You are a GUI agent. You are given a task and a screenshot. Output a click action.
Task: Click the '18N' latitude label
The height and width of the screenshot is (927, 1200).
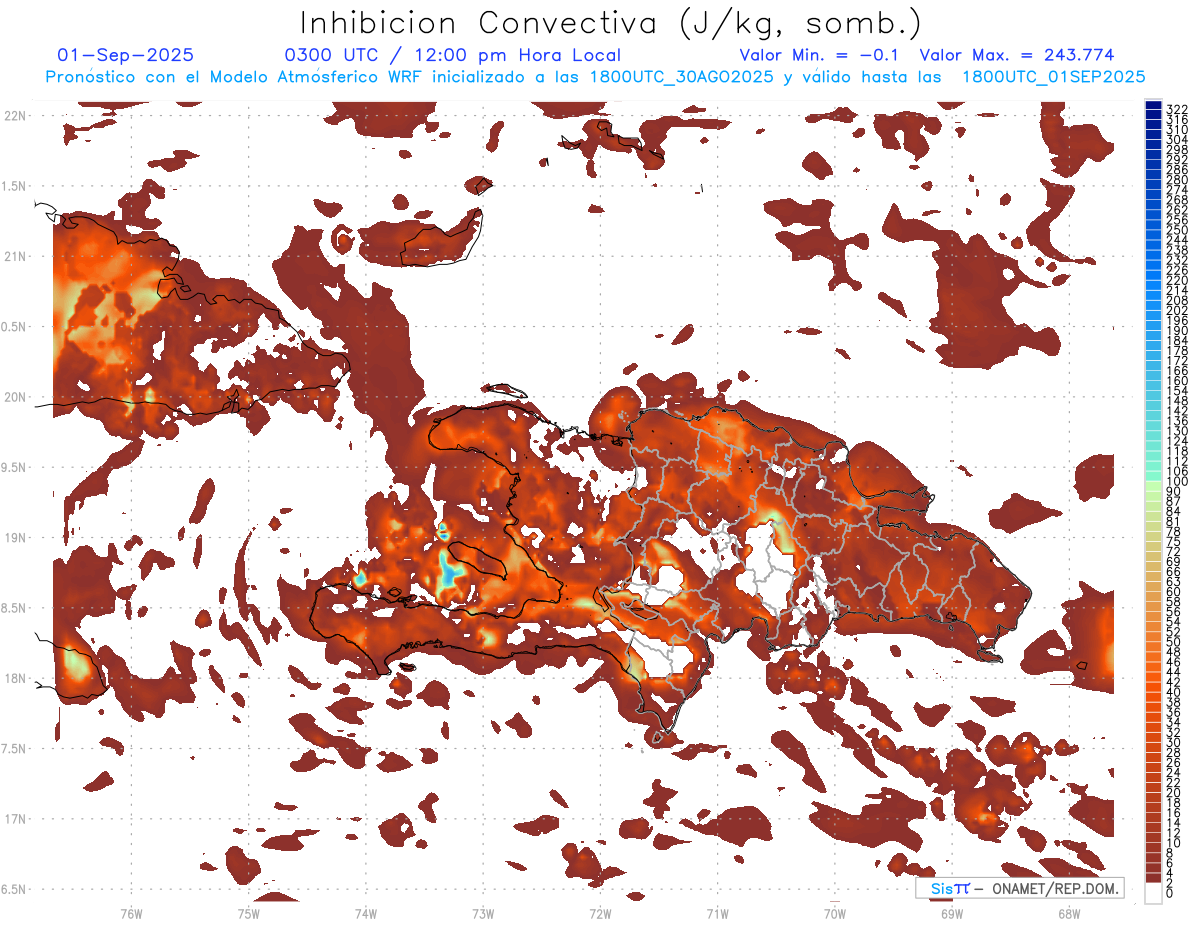(15, 678)
